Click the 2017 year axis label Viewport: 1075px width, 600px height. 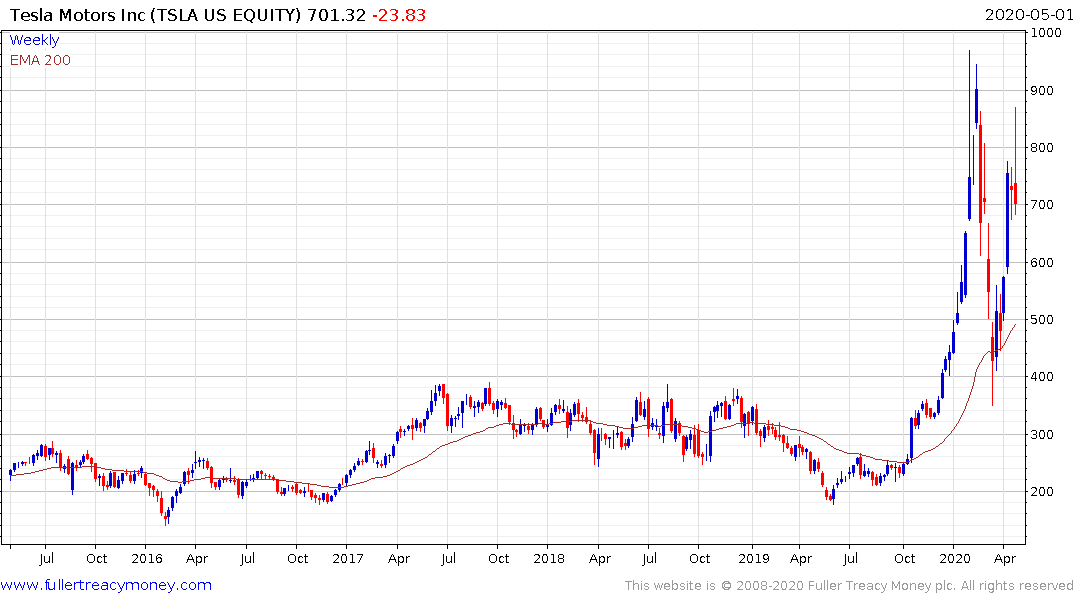coord(348,558)
